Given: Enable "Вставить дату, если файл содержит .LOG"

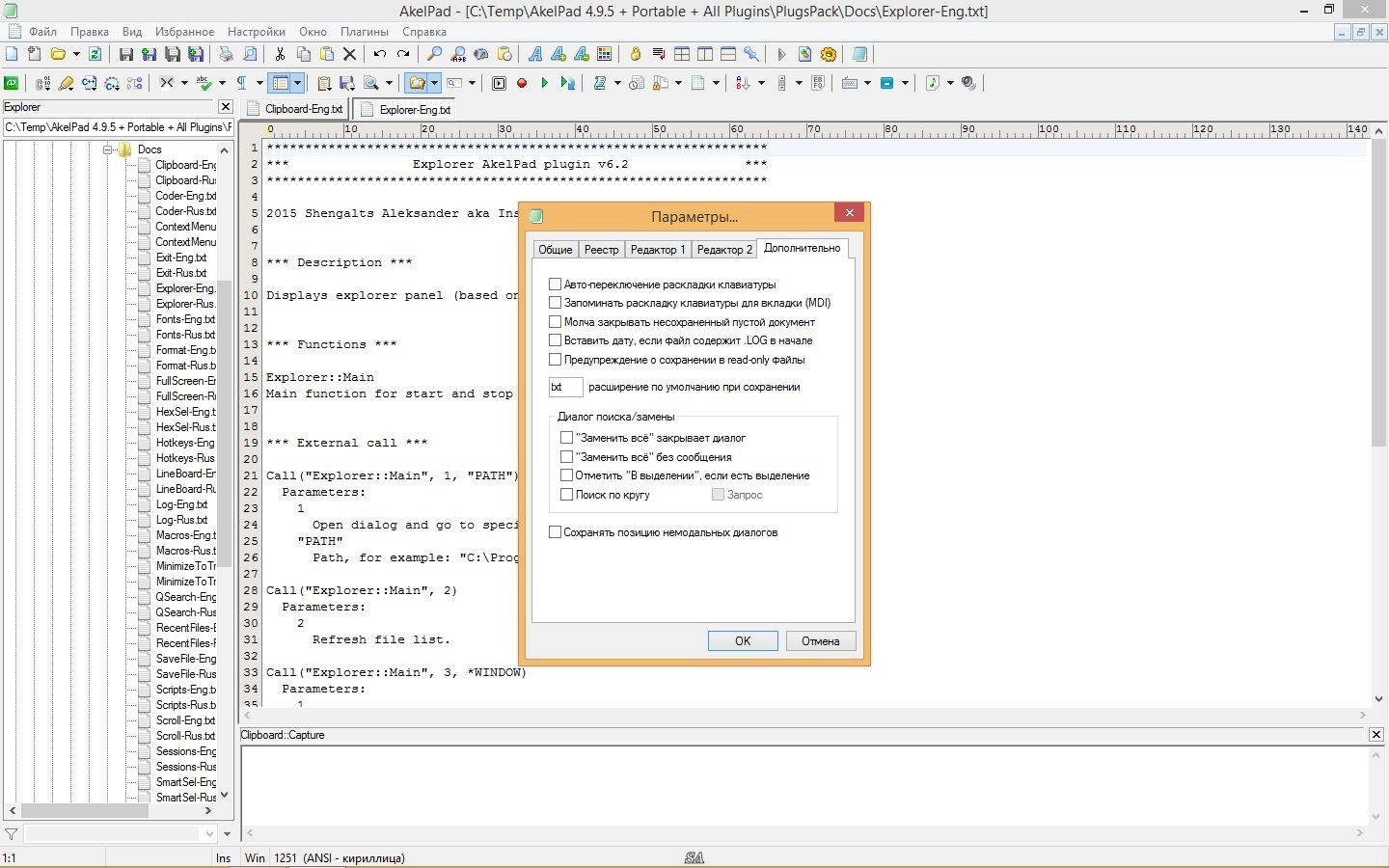Looking at the screenshot, I should pyautogui.click(x=555, y=340).
